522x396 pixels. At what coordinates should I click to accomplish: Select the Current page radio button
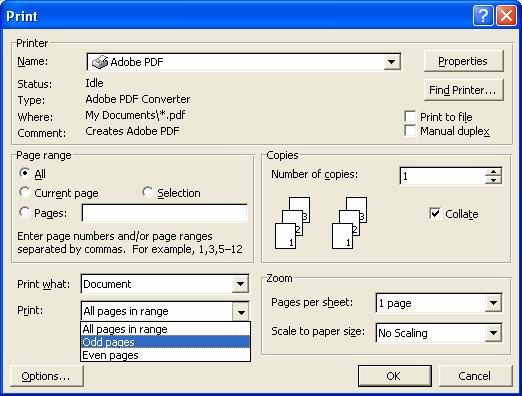tap(24, 192)
